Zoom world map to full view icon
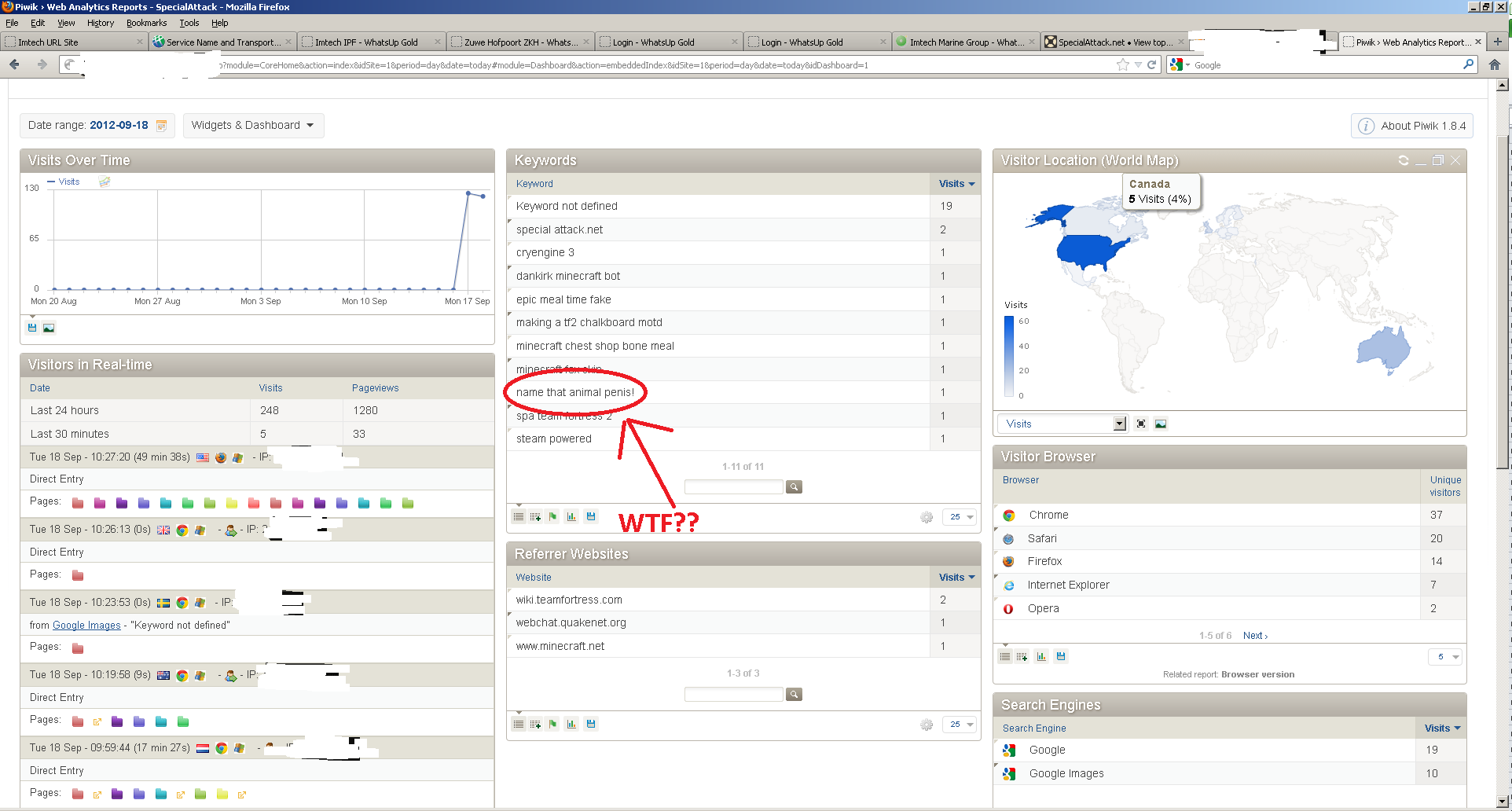 tap(1141, 424)
